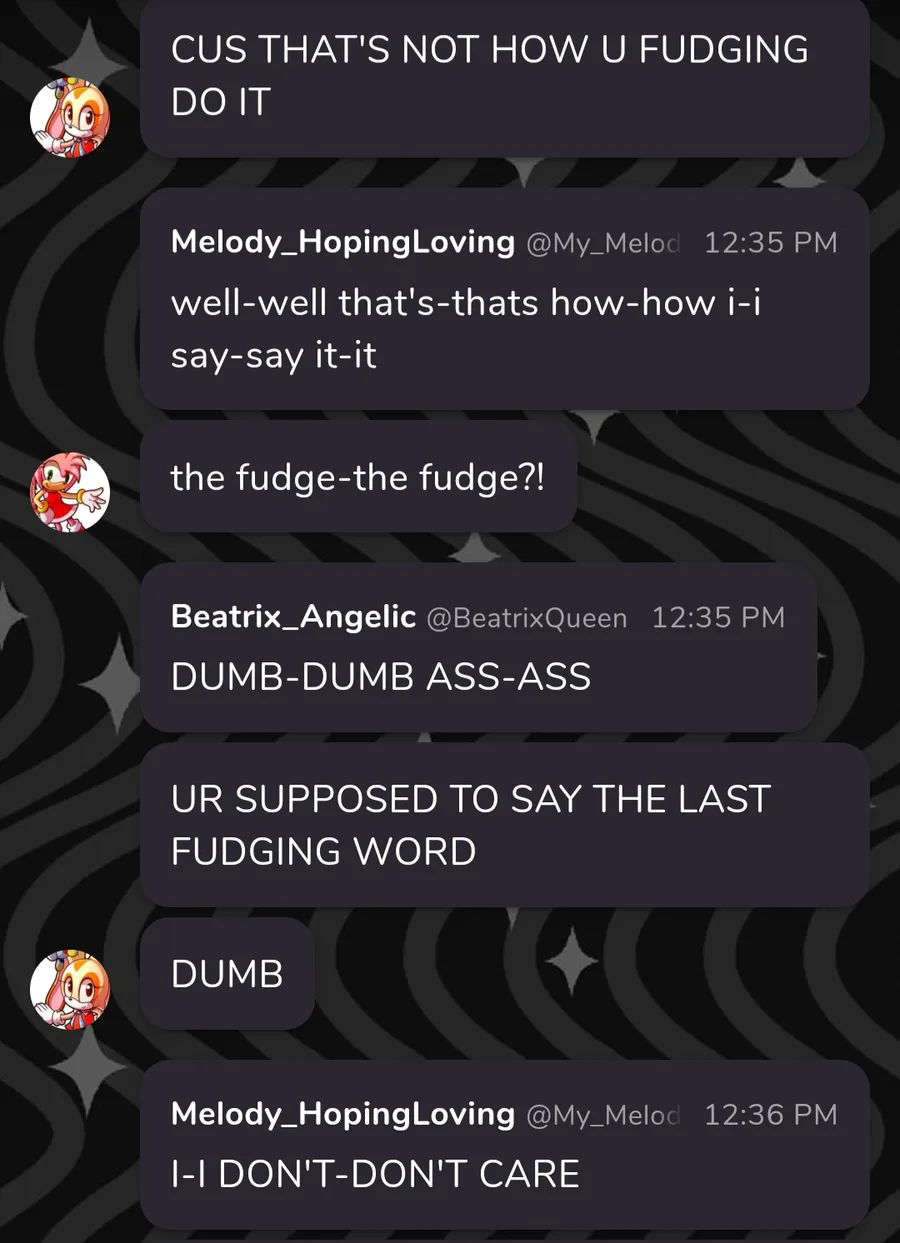Click the @My_Melod handle in upper message
The width and height of the screenshot is (900, 1243).
pos(603,243)
